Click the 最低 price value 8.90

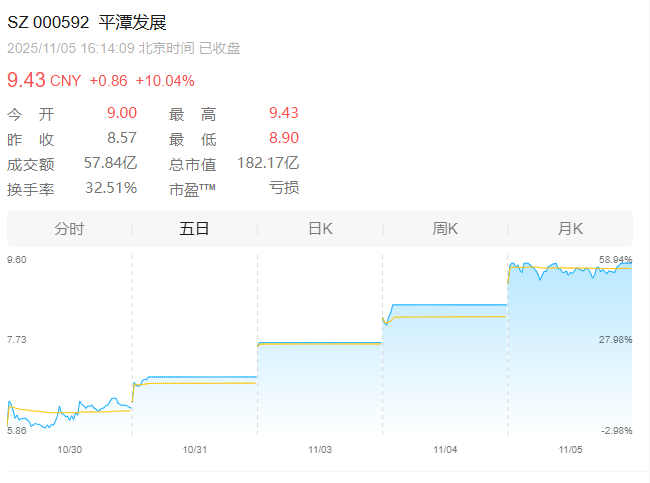tap(283, 138)
